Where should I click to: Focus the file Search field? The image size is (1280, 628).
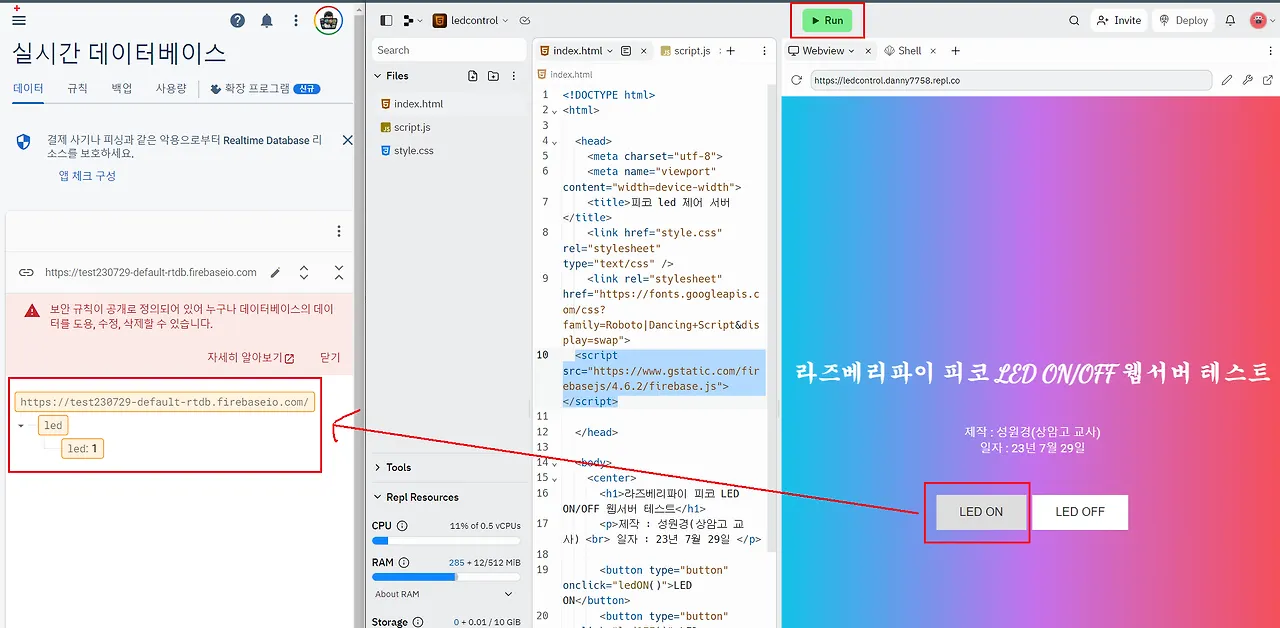[449, 50]
